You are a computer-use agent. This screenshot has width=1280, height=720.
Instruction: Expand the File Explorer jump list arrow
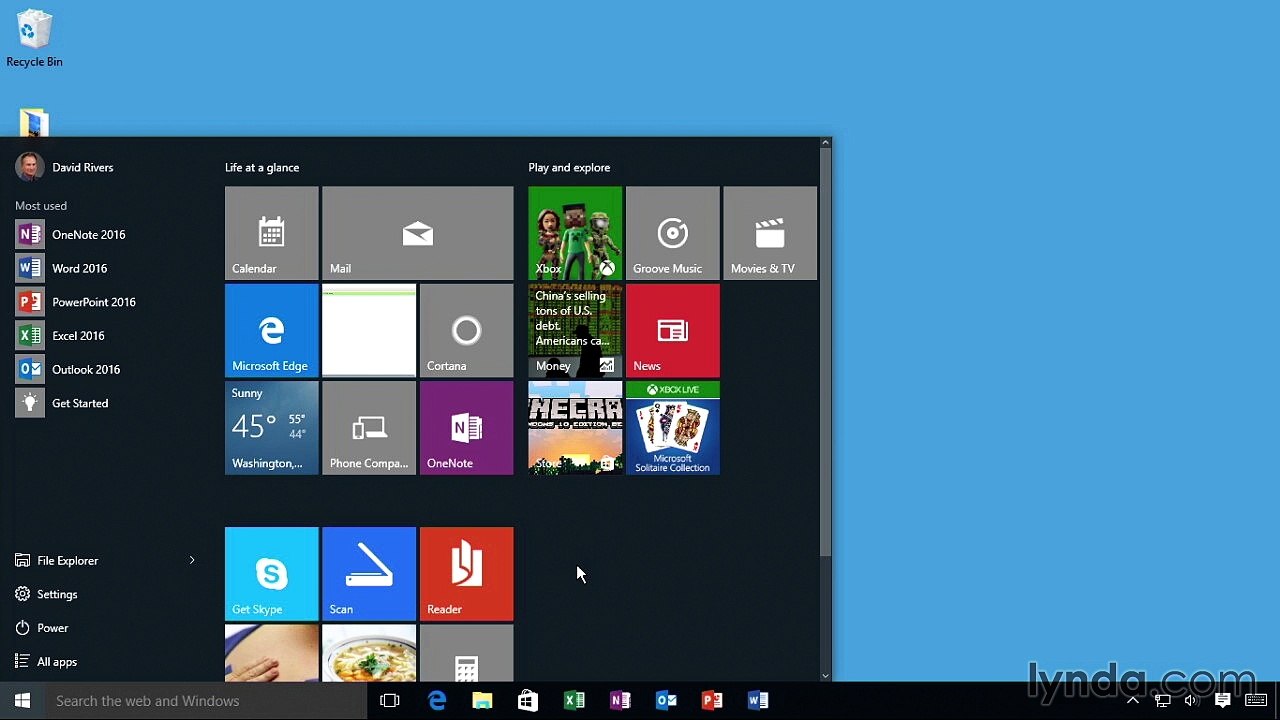click(192, 561)
